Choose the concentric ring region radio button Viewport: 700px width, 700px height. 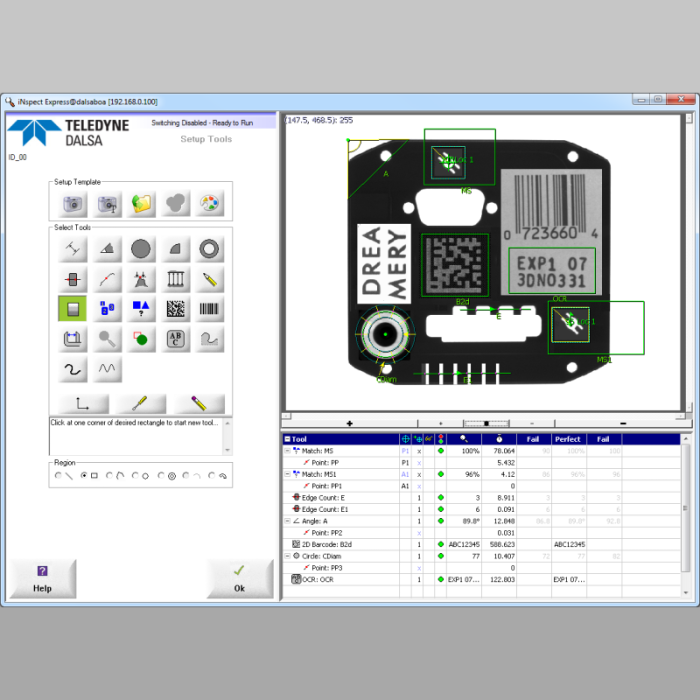[161, 475]
